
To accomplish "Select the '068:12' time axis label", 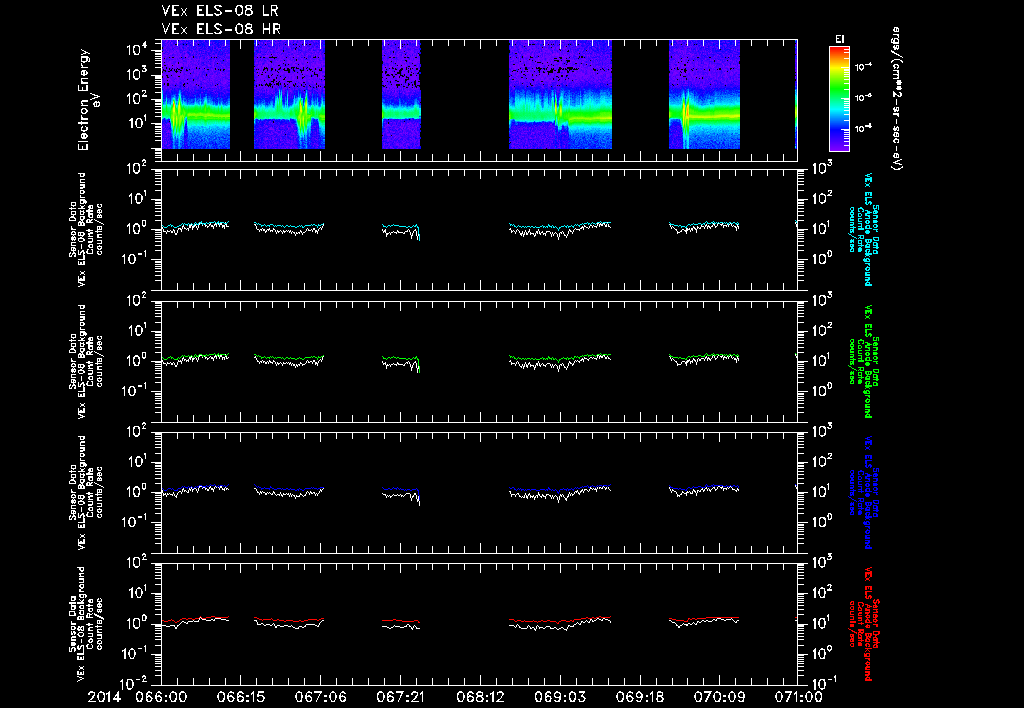I will coord(479,697).
